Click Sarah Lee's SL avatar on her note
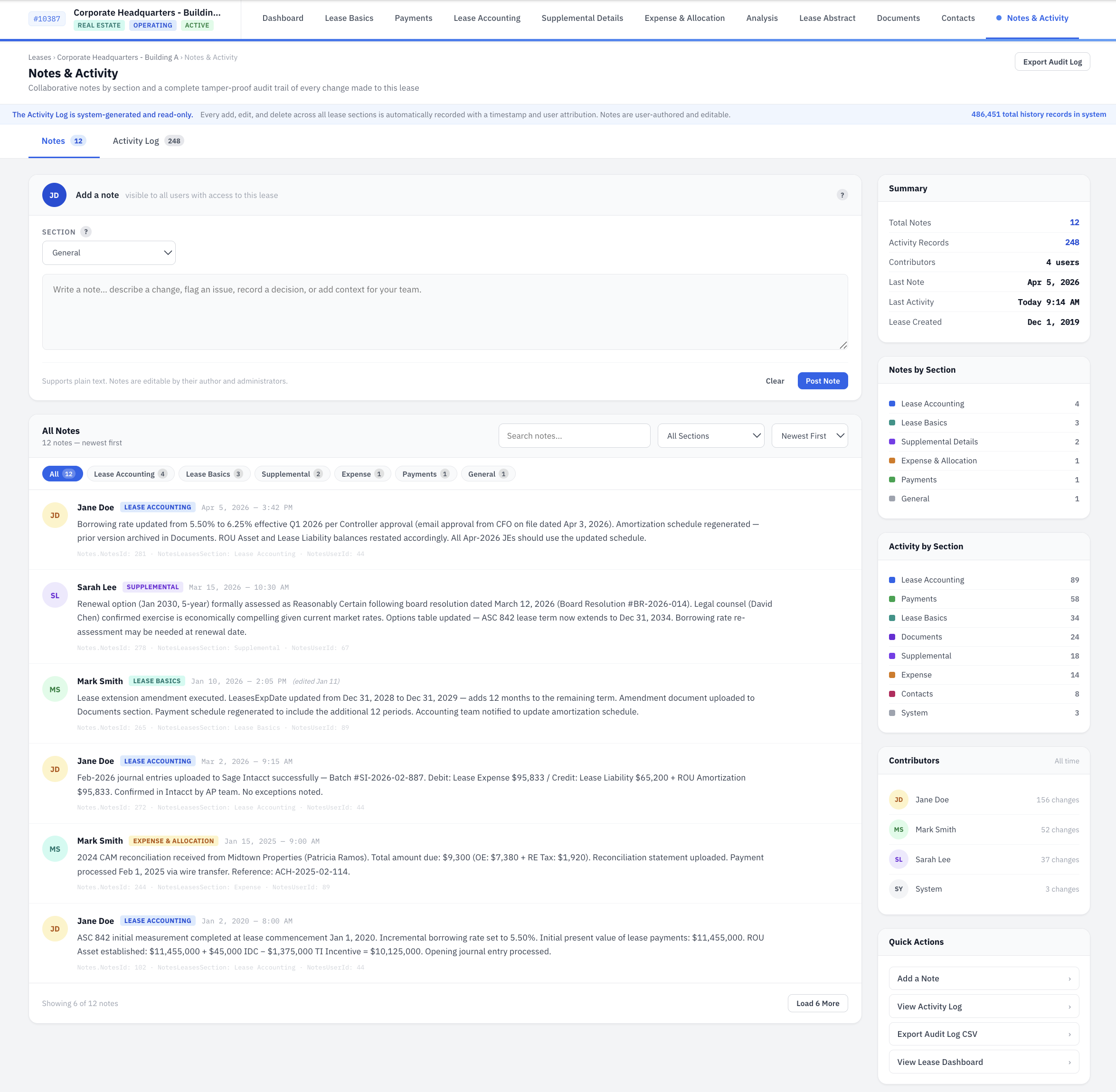Viewport: 1116px width, 1092px height. tap(55, 595)
